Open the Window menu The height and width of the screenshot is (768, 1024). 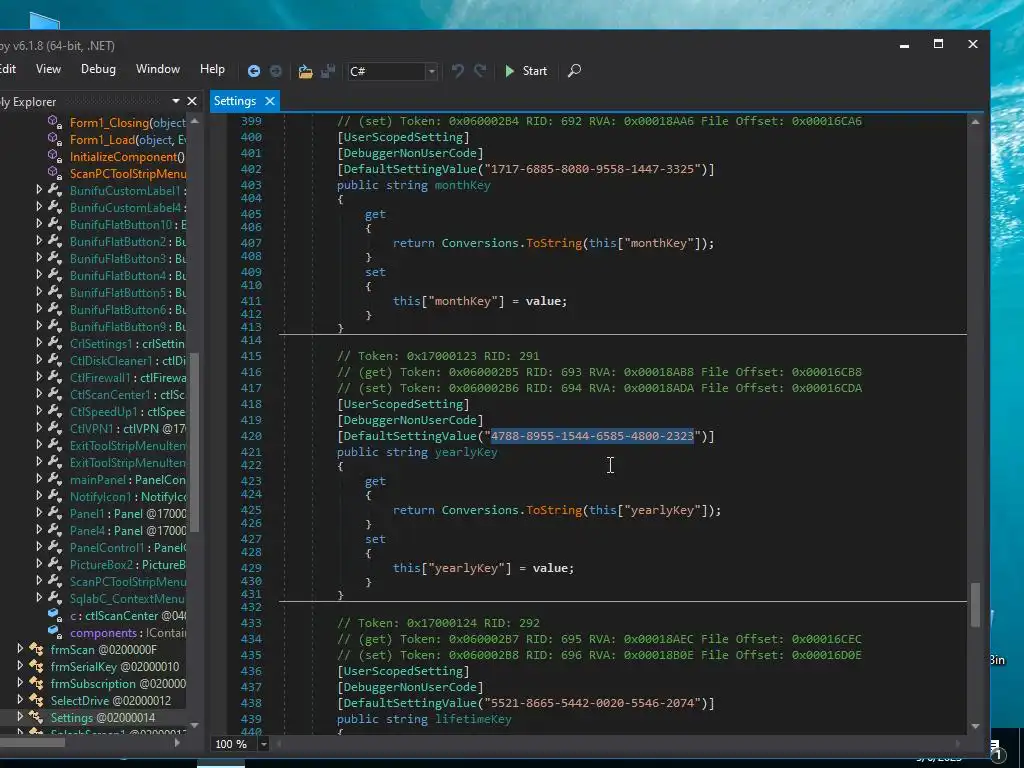[157, 69]
